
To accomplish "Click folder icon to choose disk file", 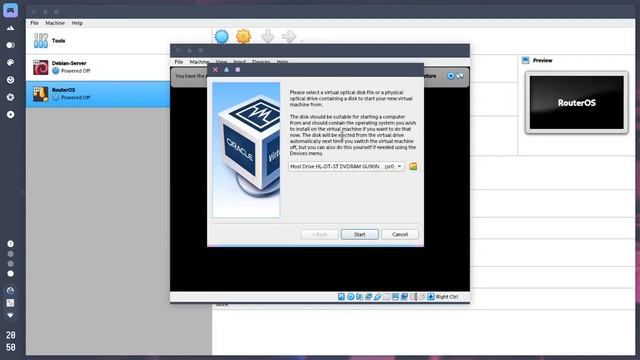I will 413,167.
